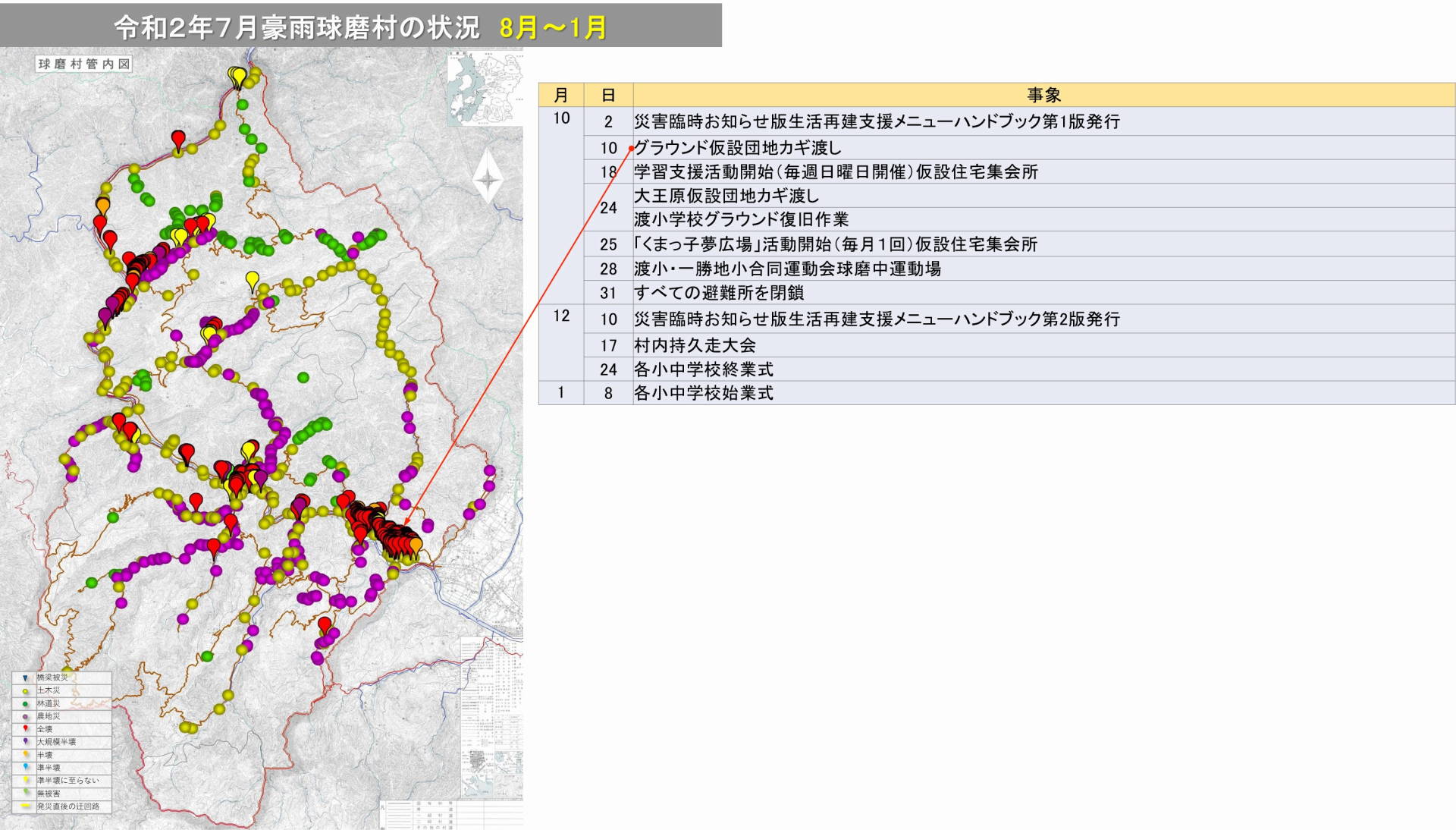The width and height of the screenshot is (1456, 830).
Task: Click day cell 2 in the table
Action: pos(608,121)
